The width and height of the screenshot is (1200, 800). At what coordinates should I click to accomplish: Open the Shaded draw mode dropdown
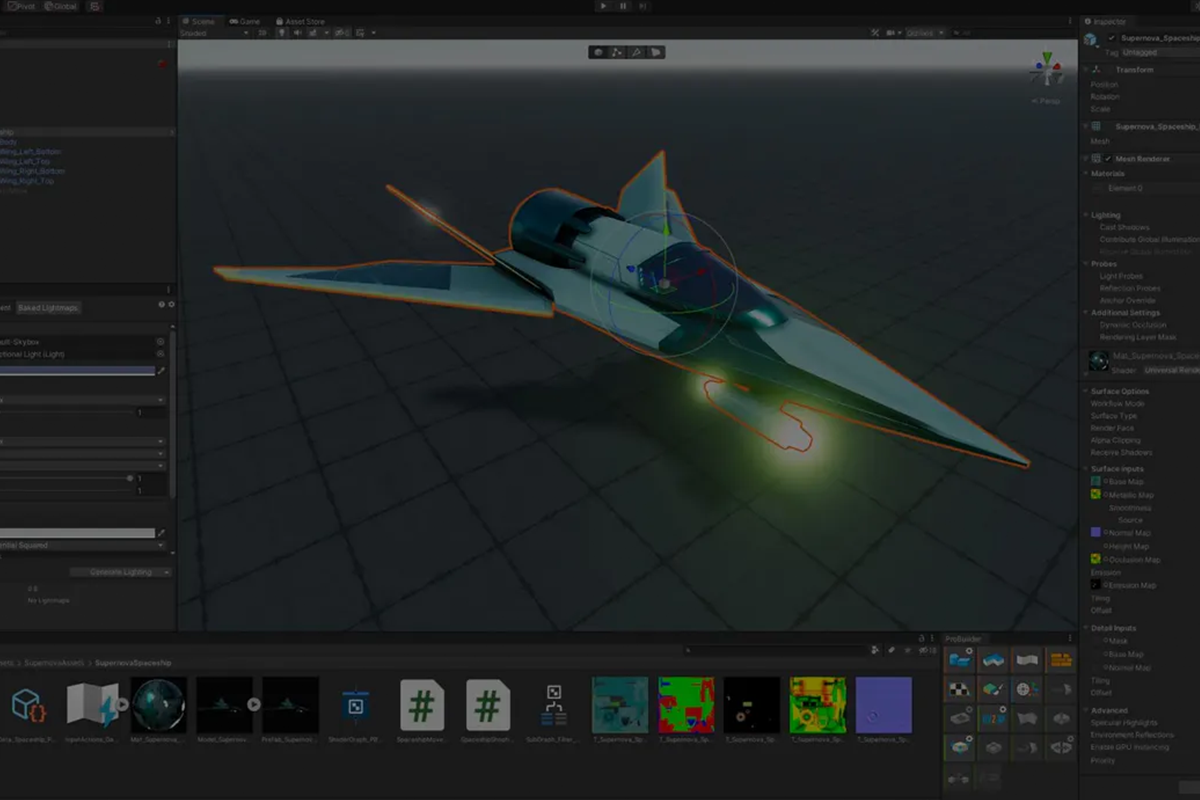click(x=216, y=33)
